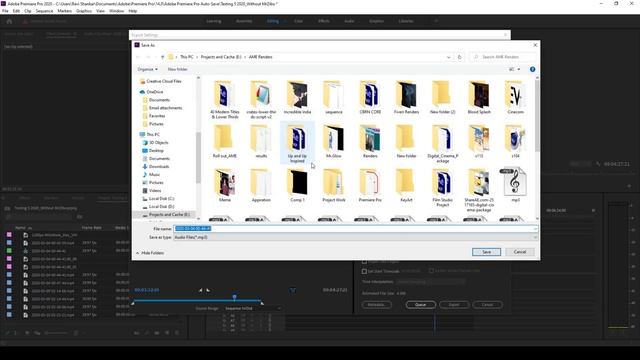
Task: Click the Export button in Export Settings
Action: 454,305
